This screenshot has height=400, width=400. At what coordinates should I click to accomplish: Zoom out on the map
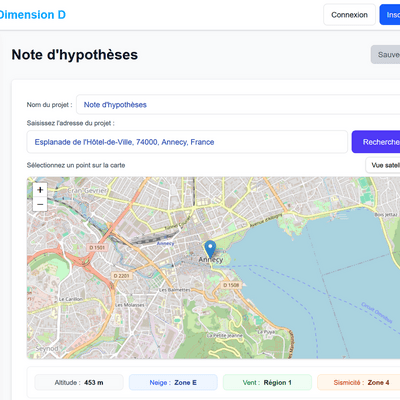(40, 204)
